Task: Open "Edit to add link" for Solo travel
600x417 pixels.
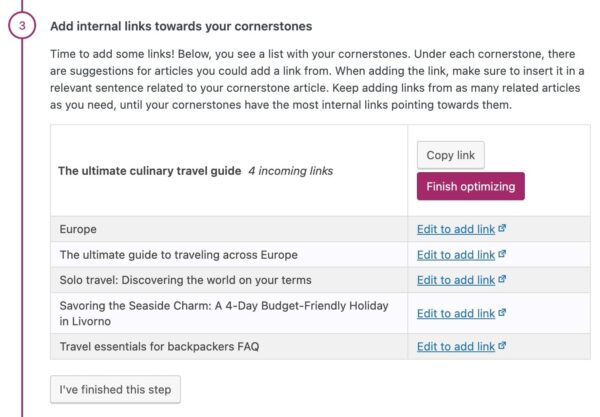Action: 456,280
